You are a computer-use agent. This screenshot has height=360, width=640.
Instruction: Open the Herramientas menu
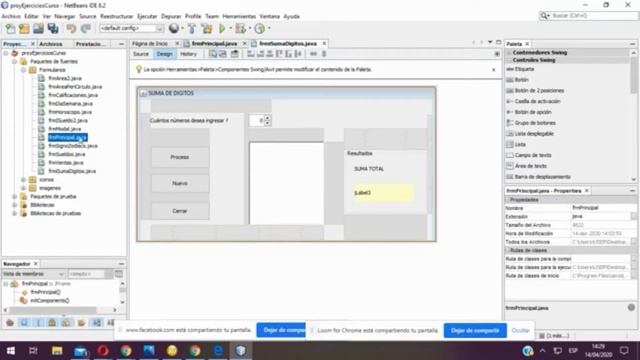(x=239, y=16)
